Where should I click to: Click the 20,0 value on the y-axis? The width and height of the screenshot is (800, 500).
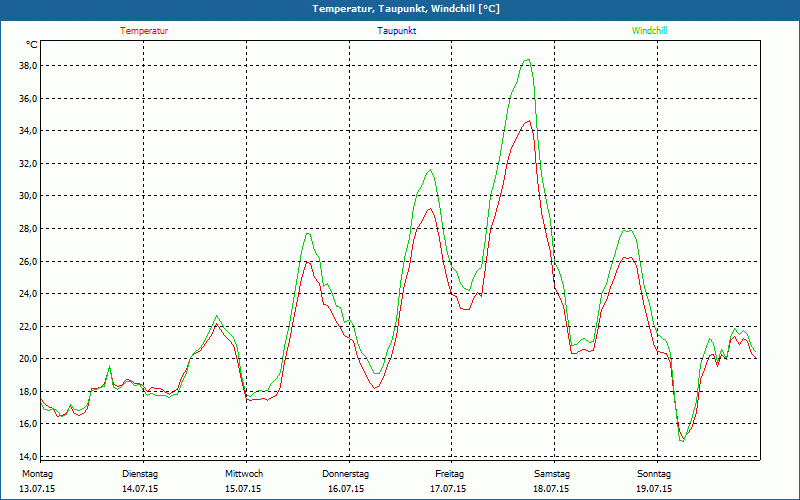coord(28,359)
